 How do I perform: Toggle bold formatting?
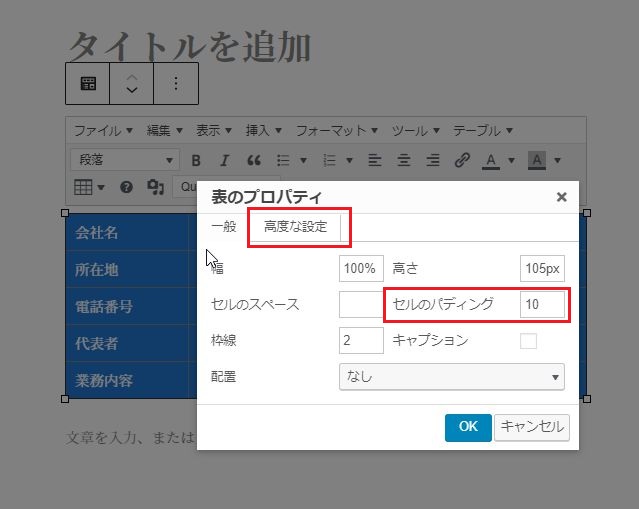tap(196, 161)
